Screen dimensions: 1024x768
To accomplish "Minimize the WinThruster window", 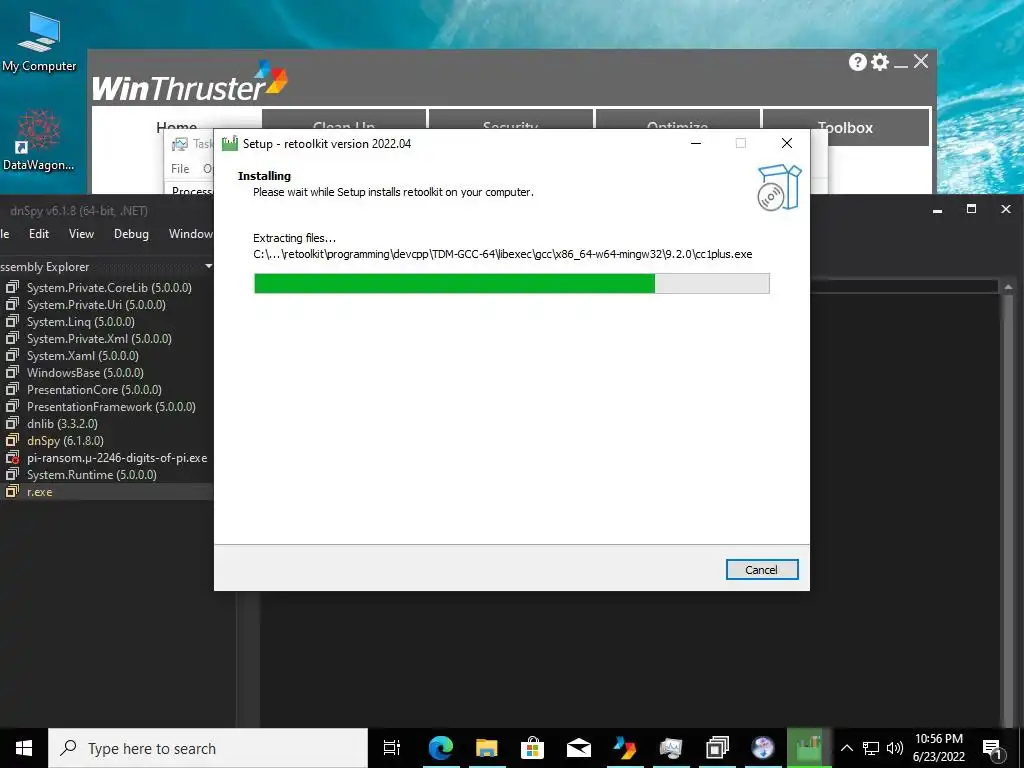I will pyautogui.click(x=901, y=64).
